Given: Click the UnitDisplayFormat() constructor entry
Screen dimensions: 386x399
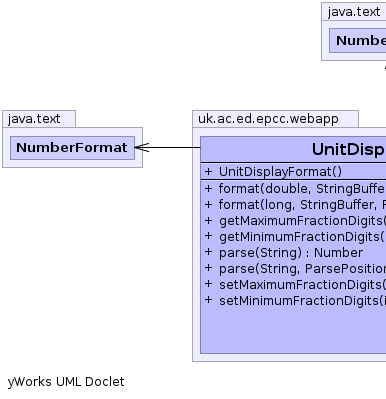Looking at the screenshot, I should tap(280, 172).
